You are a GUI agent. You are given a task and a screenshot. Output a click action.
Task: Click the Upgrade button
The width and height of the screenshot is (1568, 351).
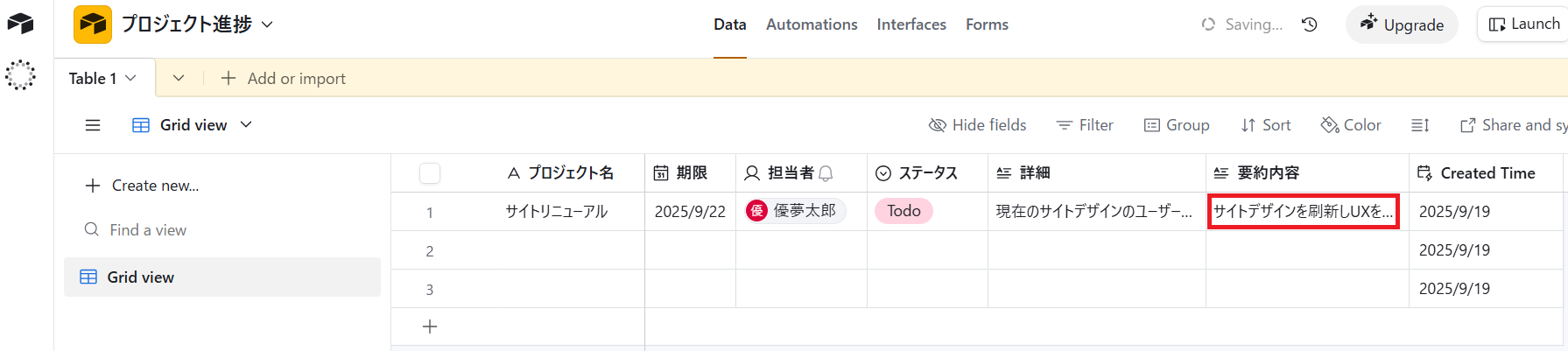pos(1402,25)
